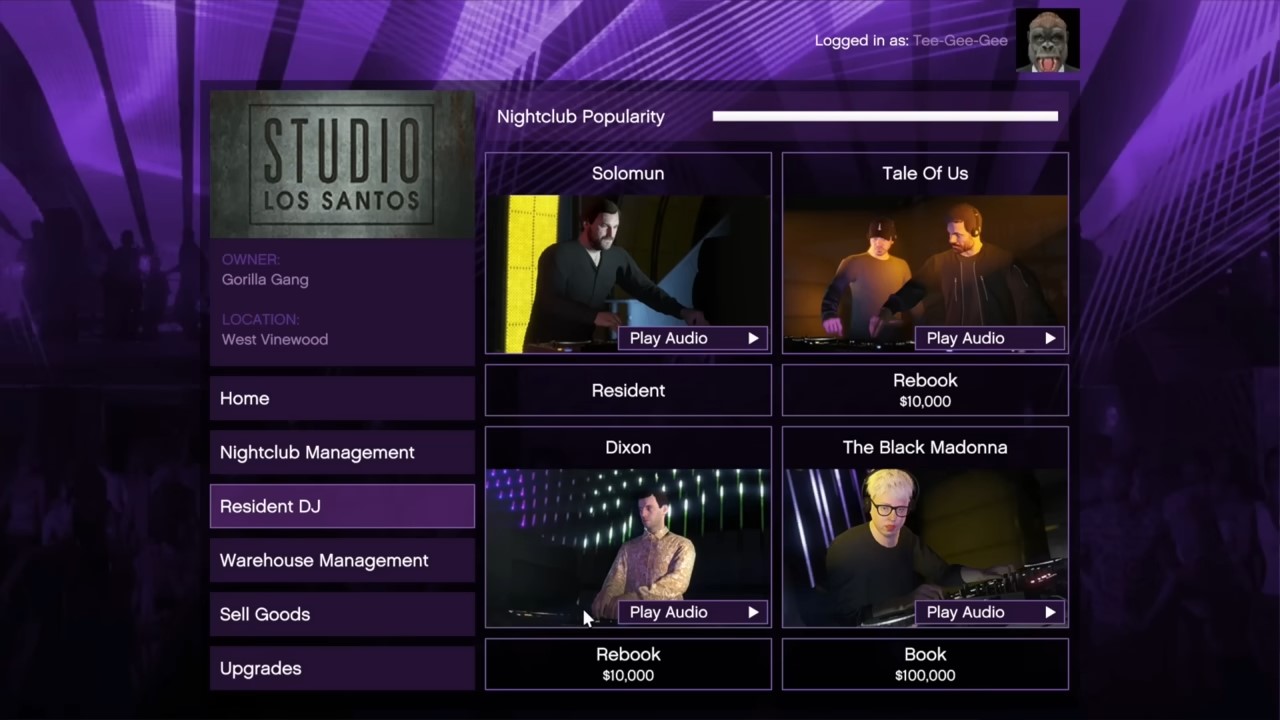Image resolution: width=1280 pixels, height=720 pixels.
Task: Click the gorilla profile avatar
Action: pos(1047,40)
